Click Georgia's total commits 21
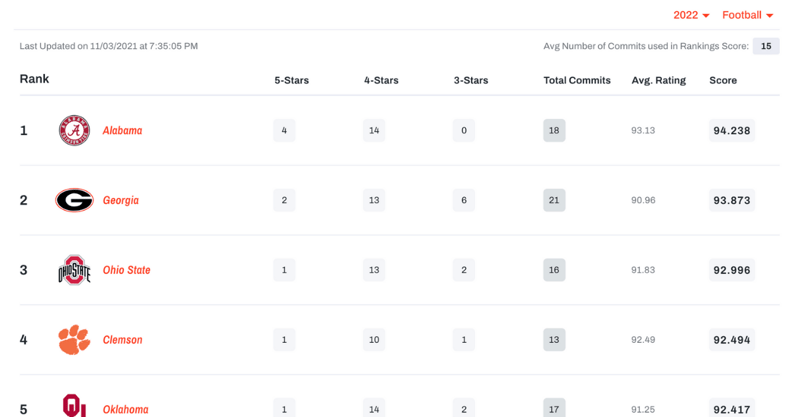Screen dimensions: 795x417 [554, 200]
